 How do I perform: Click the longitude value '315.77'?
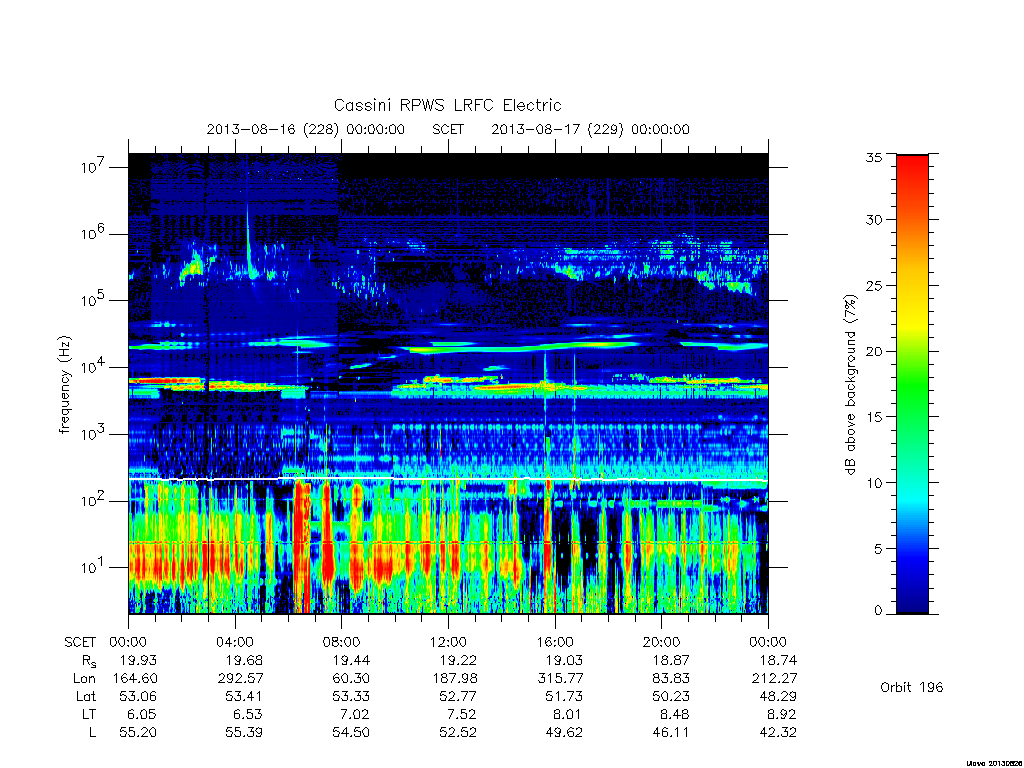click(x=560, y=679)
